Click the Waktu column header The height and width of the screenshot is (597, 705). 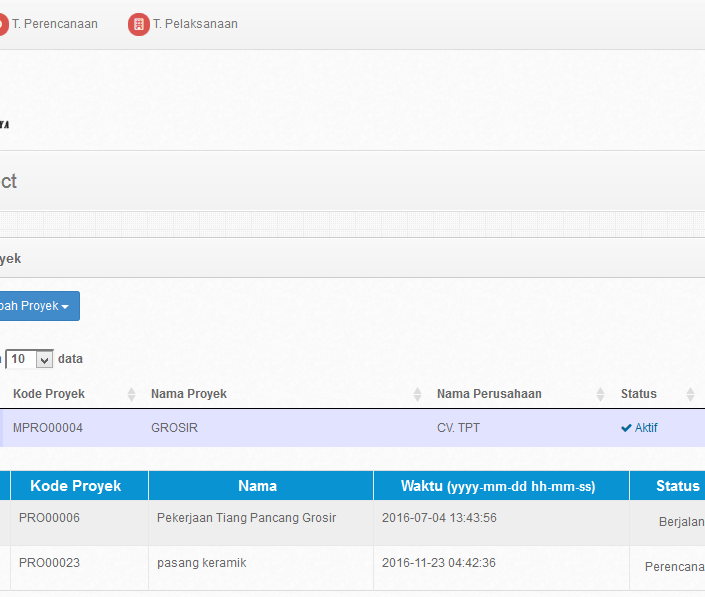(x=498, y=486)
